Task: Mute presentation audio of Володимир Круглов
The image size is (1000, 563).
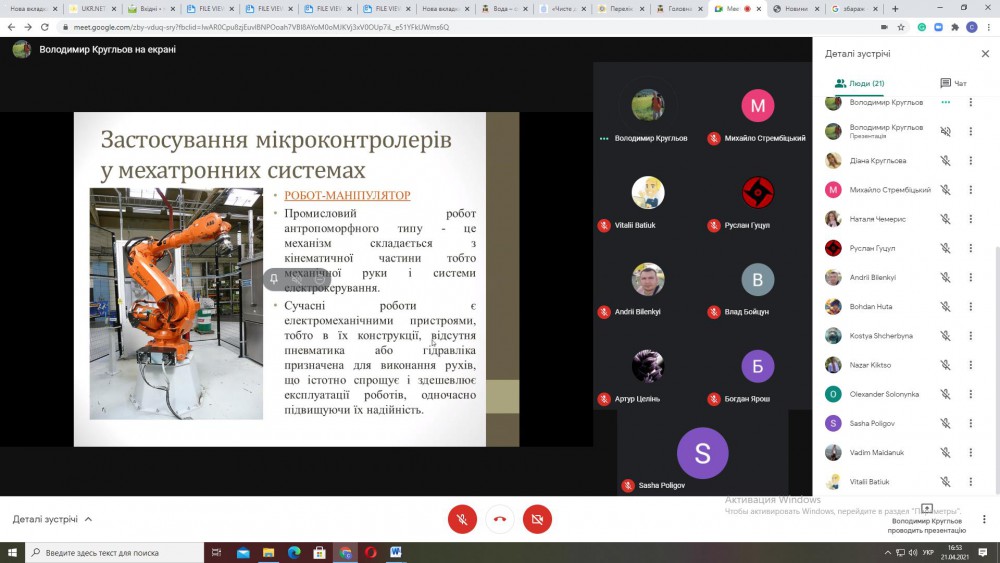Action: click(945, 131)
